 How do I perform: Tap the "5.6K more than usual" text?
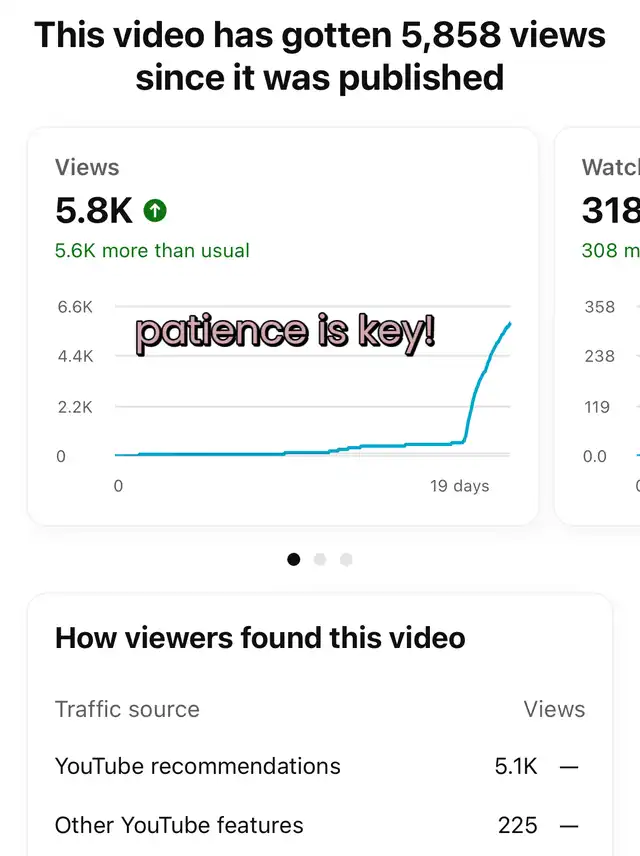tap(152, 250)
